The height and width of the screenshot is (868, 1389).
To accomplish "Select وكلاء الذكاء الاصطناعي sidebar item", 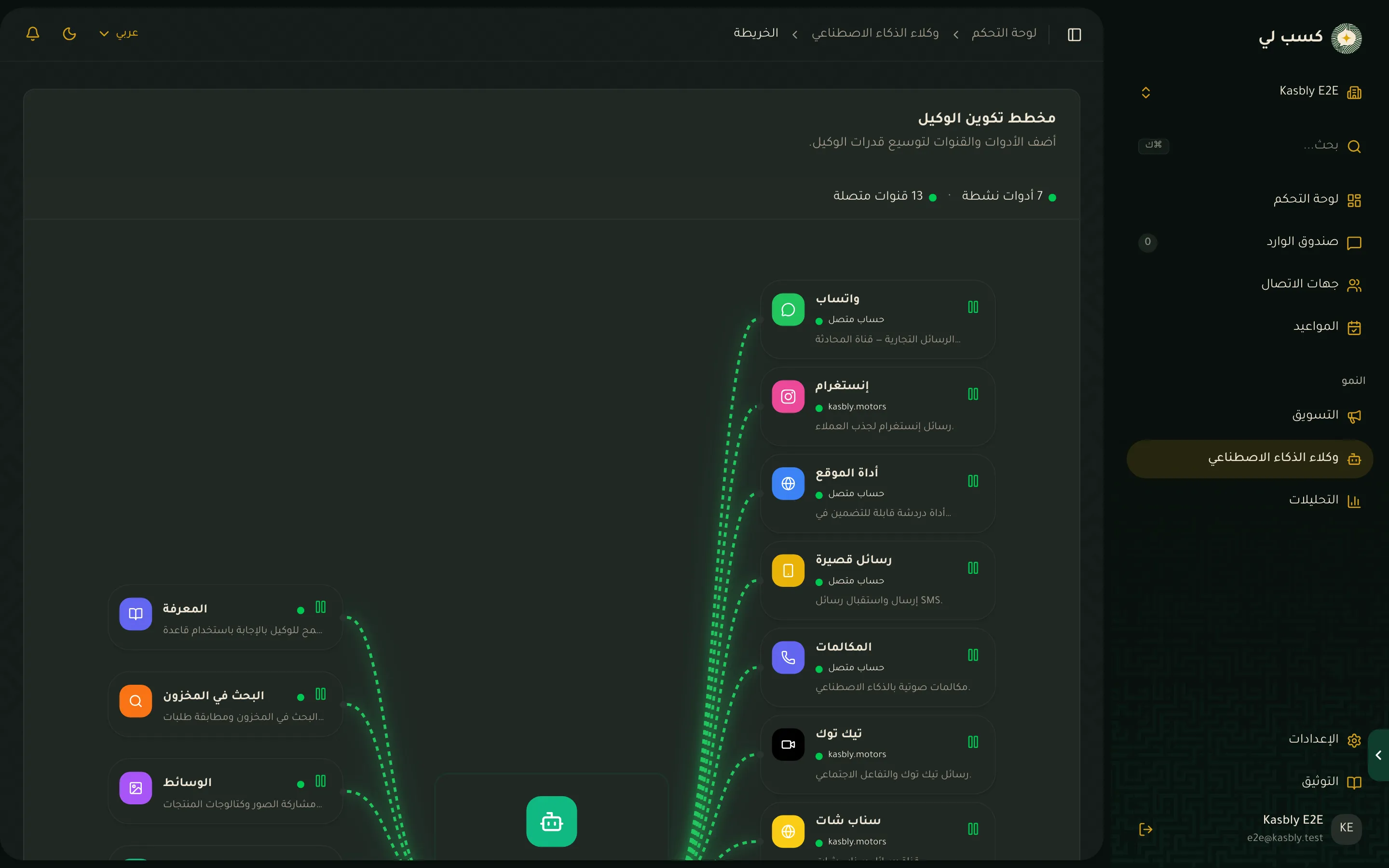I will (x=1250, y=458).
